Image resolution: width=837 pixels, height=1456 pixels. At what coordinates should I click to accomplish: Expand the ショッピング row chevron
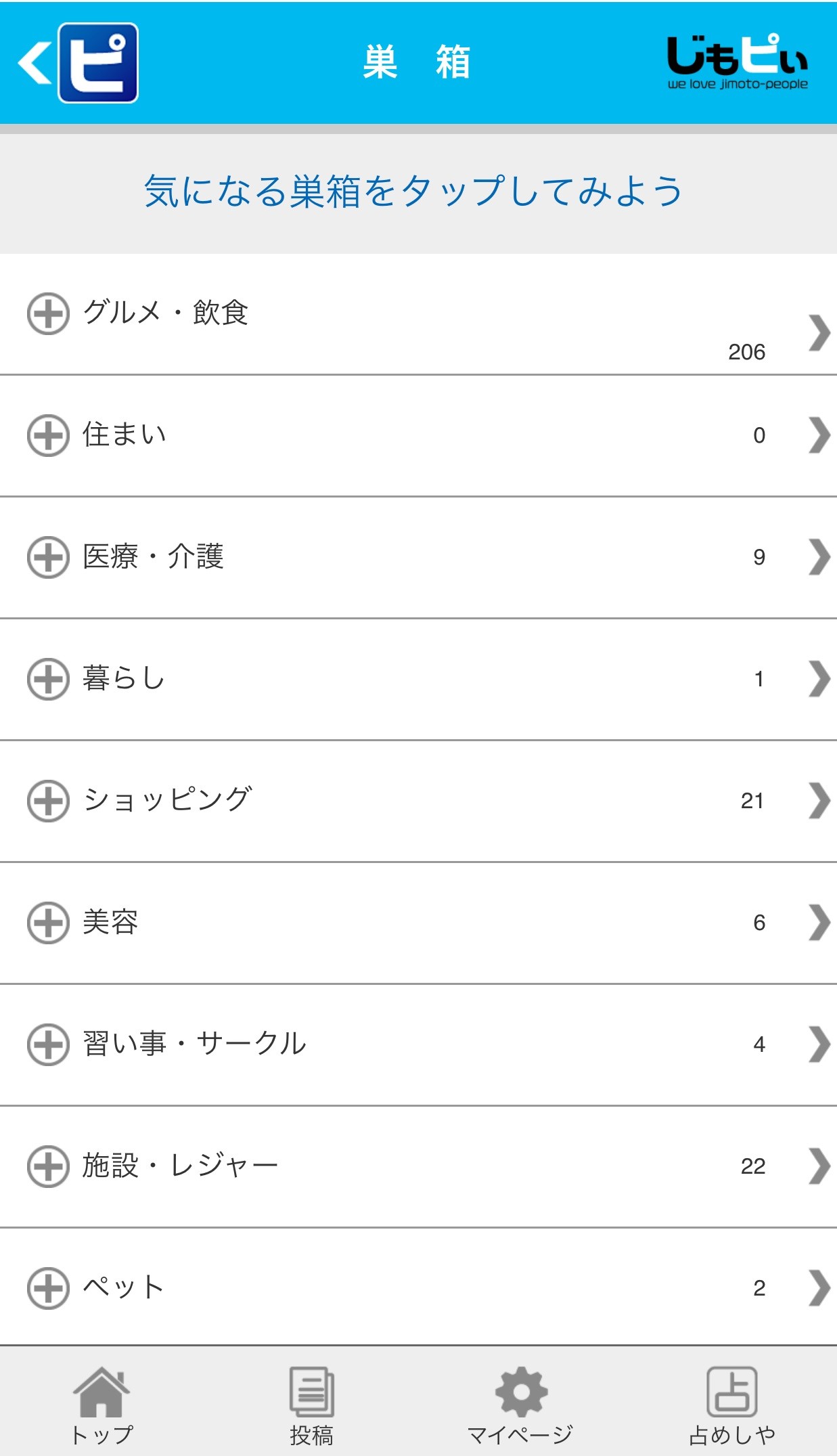point(819,801)
